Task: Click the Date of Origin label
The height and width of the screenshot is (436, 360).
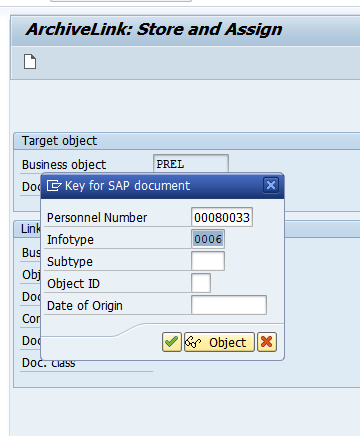Action: click(x=85, y=306)
